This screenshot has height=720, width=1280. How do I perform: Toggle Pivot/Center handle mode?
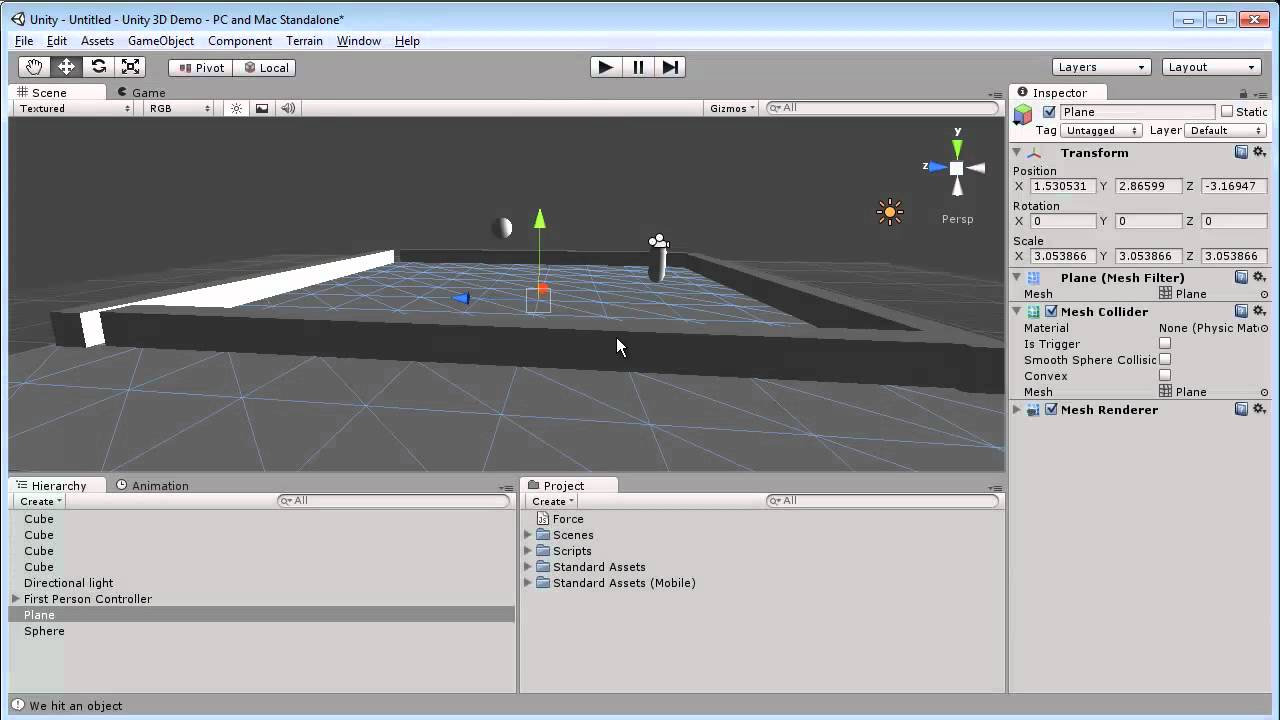201,67
